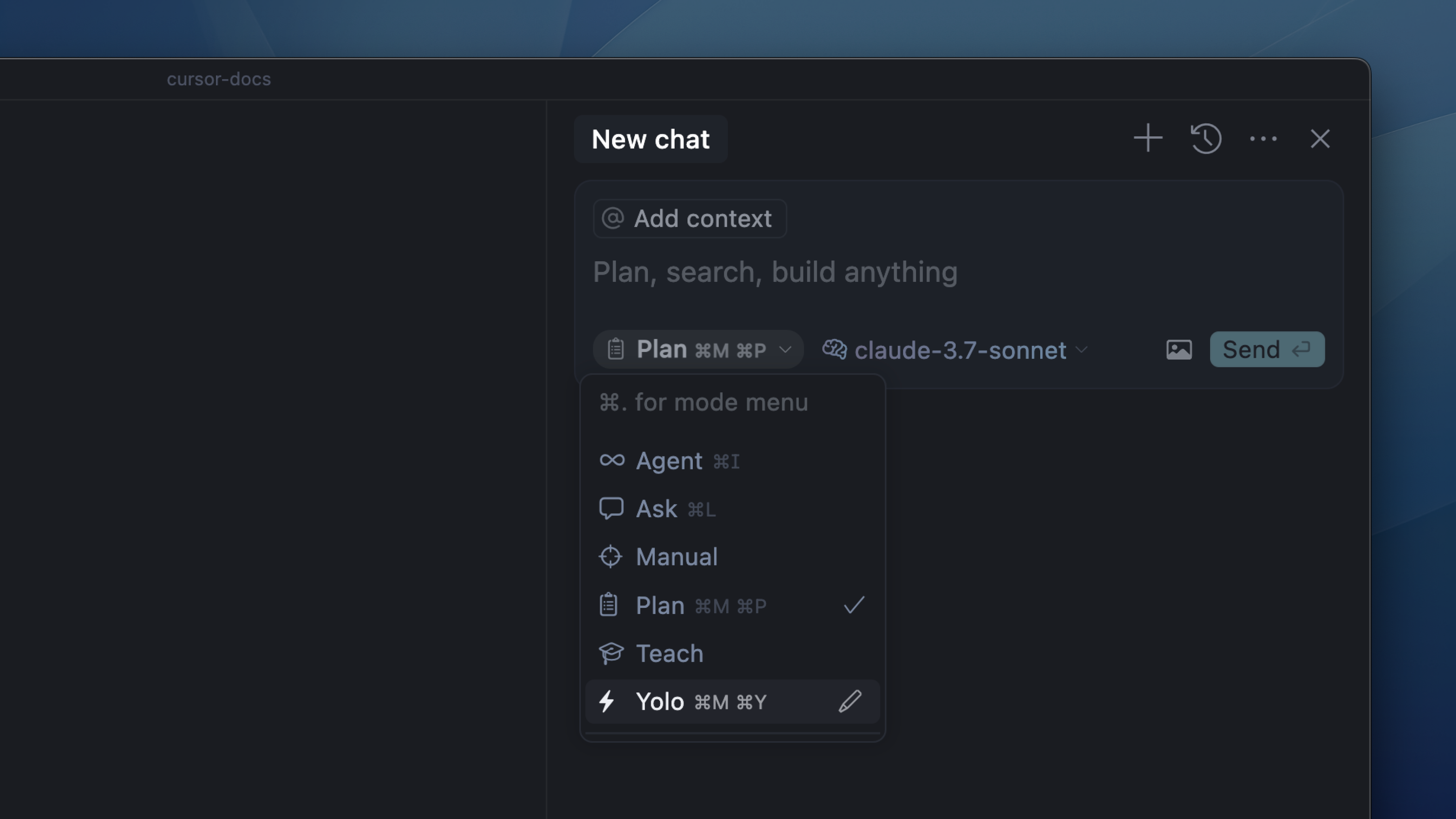Choose Manual mode in the list

677,557
